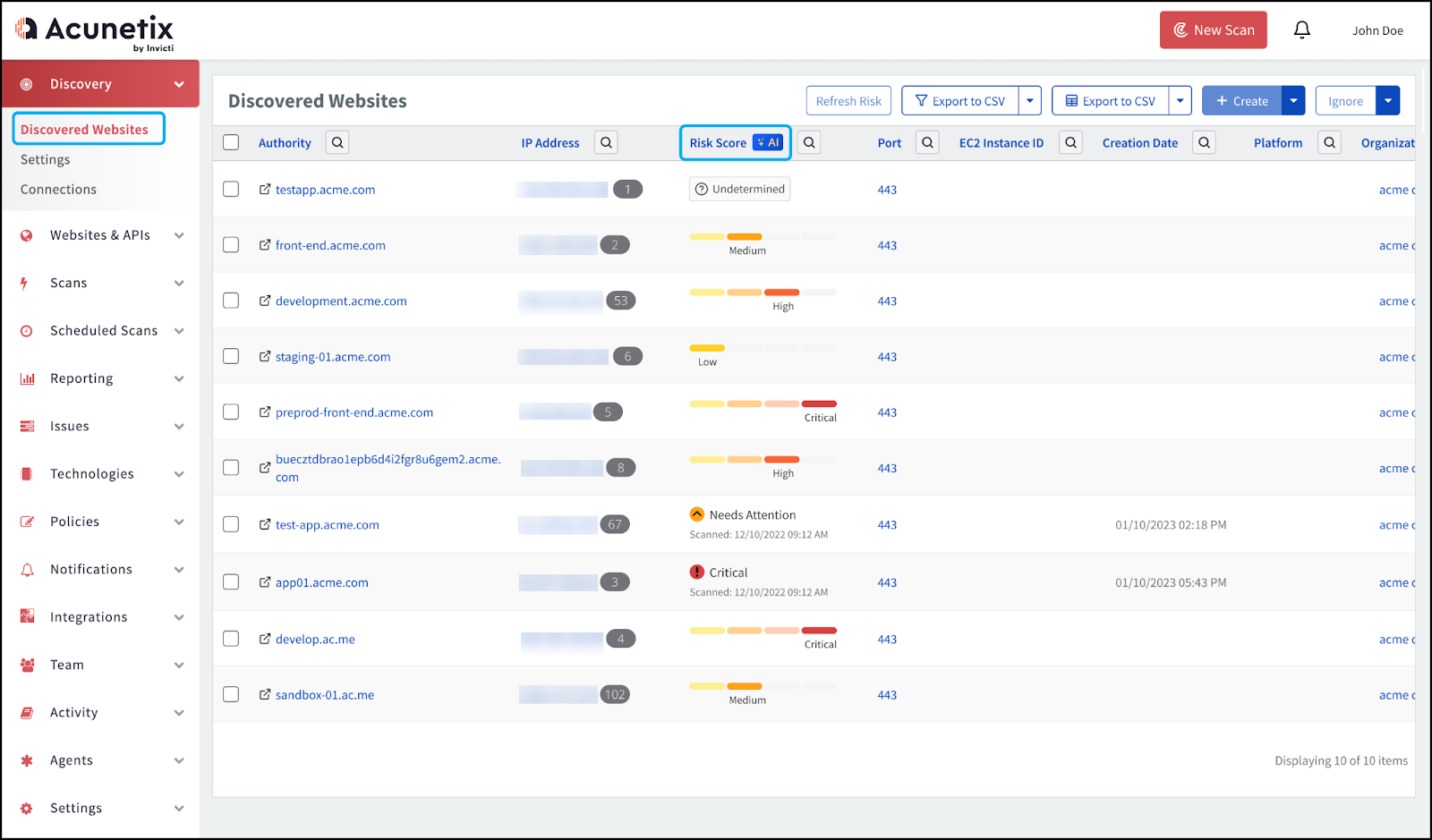Image resolution: width=1432 pixels, height=840 pixels.
Task: Open external link icon for development.acme.com
Action: click(x=265, y=301)
